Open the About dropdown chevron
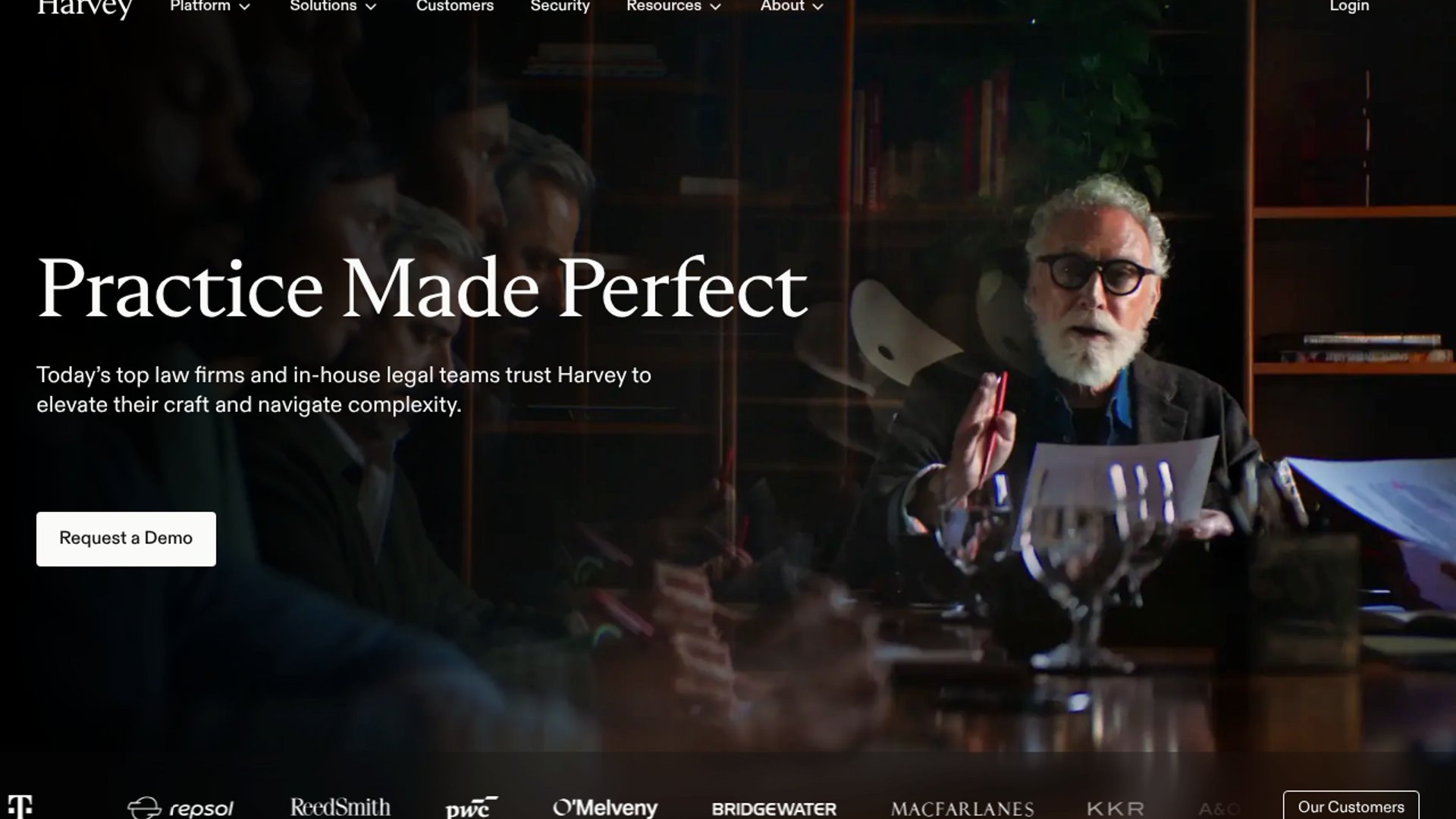 point(817,7)
